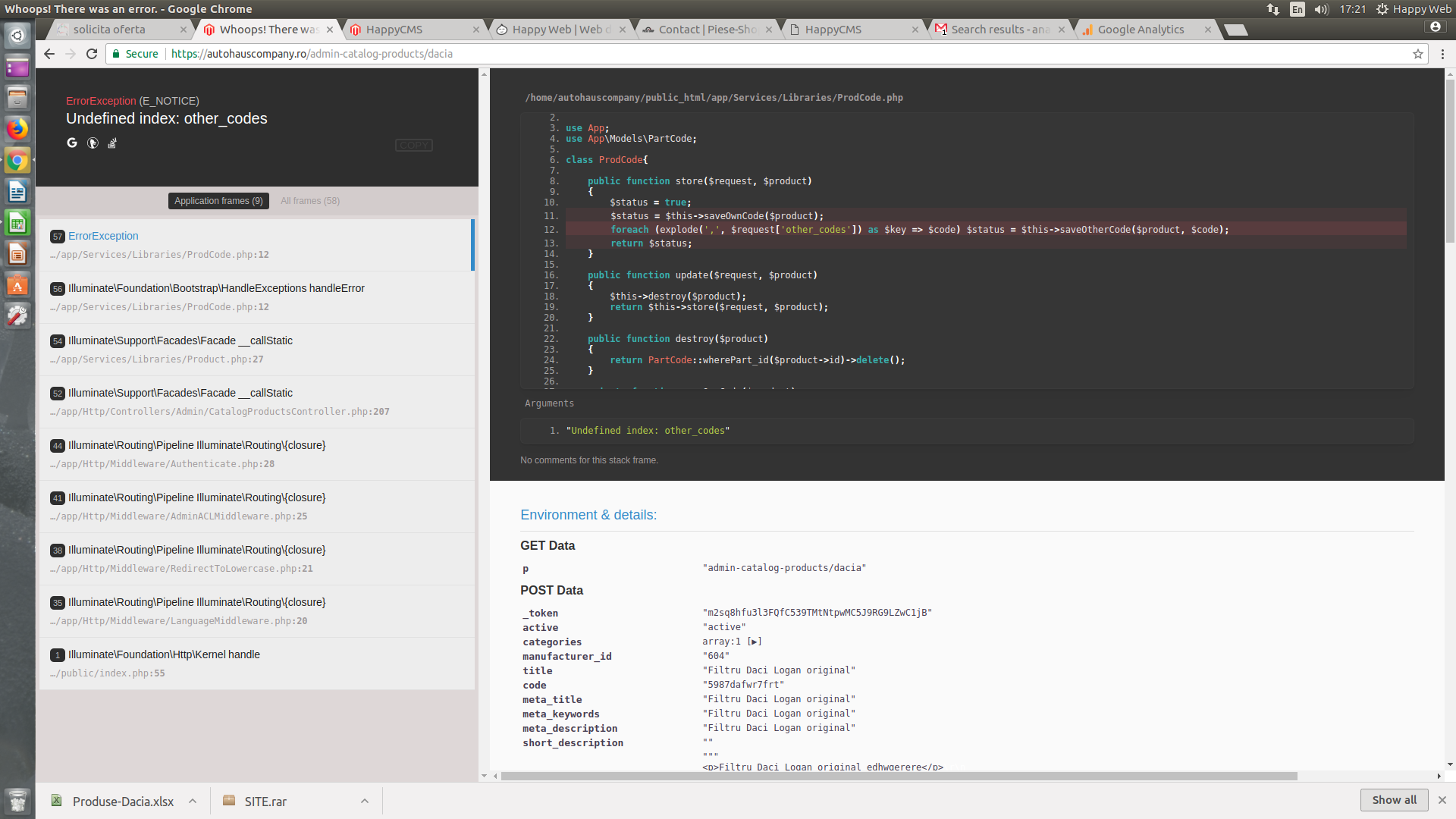This screenshot has height=819, width=1456.
Task: Search the error on Google
Action: coord(72,143)
